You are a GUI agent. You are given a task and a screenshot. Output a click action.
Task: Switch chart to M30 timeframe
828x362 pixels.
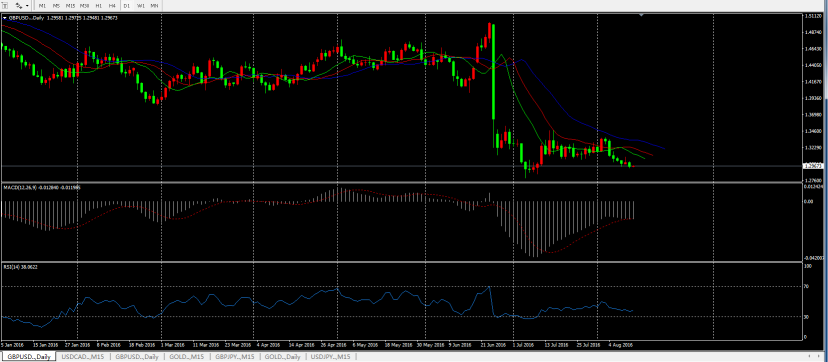[x=84, y=5]
